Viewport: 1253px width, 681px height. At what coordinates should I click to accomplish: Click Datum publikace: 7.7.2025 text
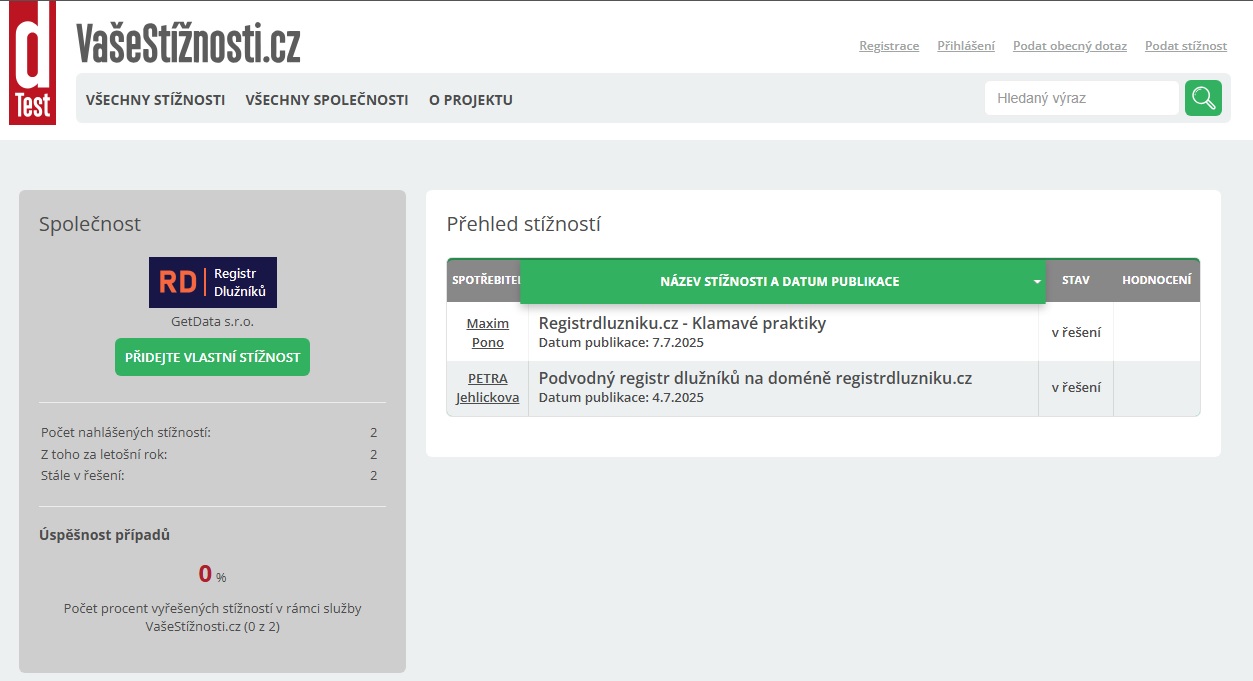coord(621,343)
